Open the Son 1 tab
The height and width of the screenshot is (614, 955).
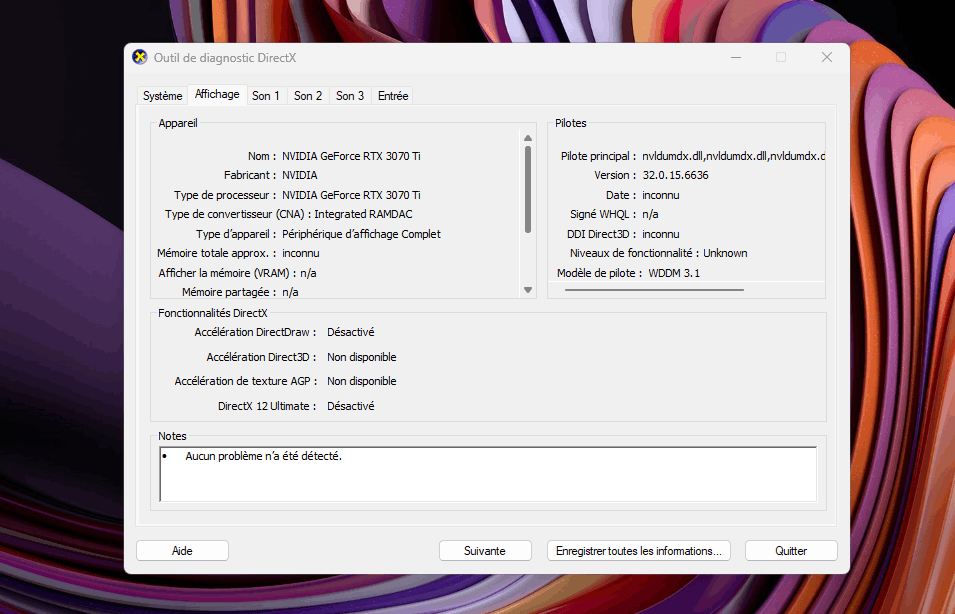tap(266, 96)
